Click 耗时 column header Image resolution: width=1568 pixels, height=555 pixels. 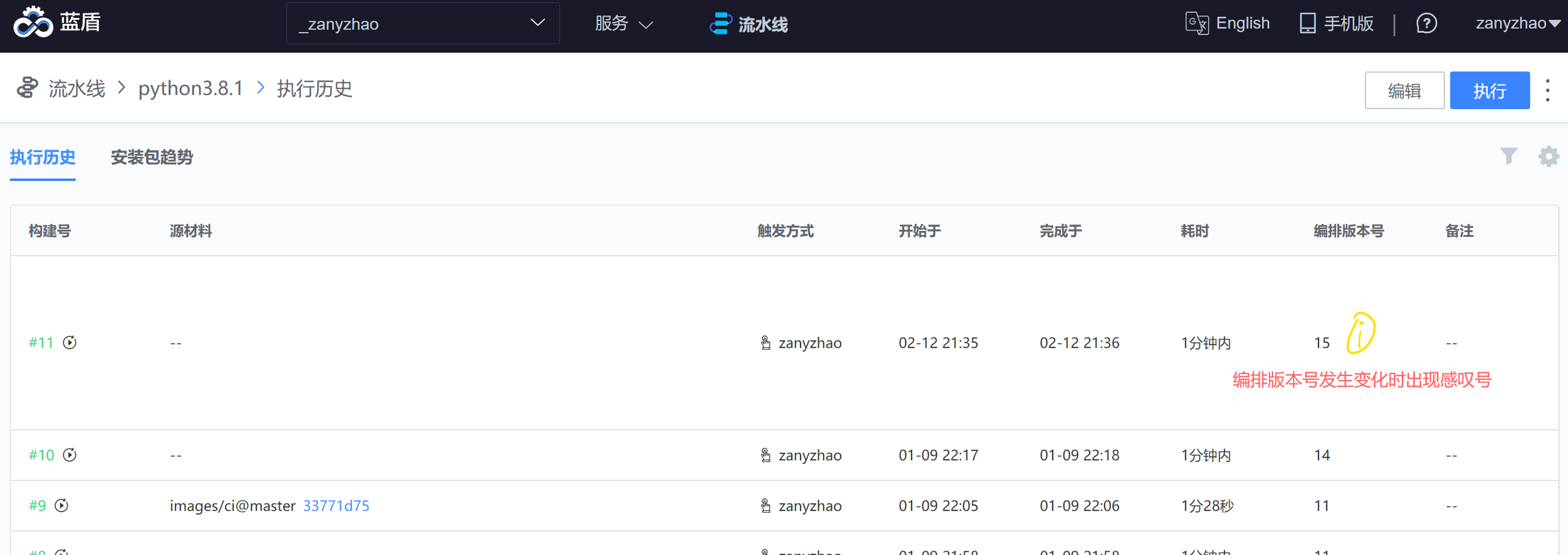click(1195, 231)
